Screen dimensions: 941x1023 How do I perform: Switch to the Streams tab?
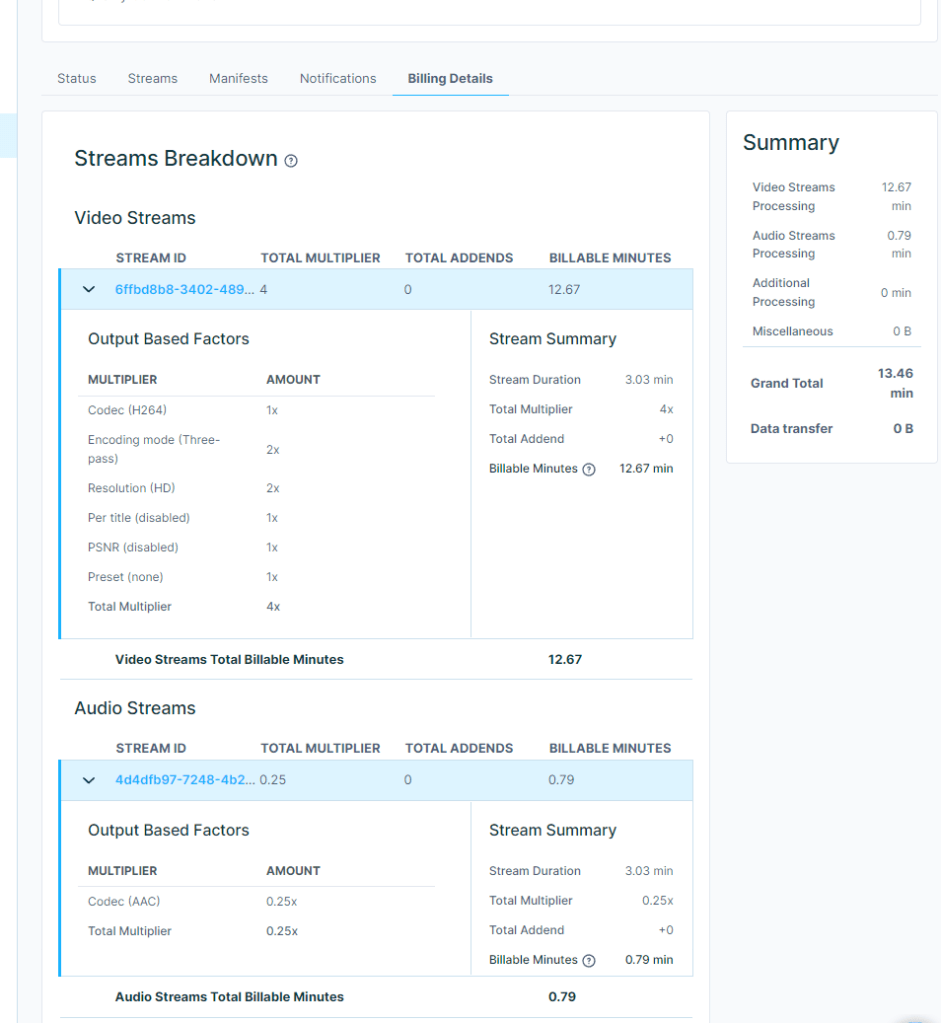pyautogui.click(x=153, y=78)
